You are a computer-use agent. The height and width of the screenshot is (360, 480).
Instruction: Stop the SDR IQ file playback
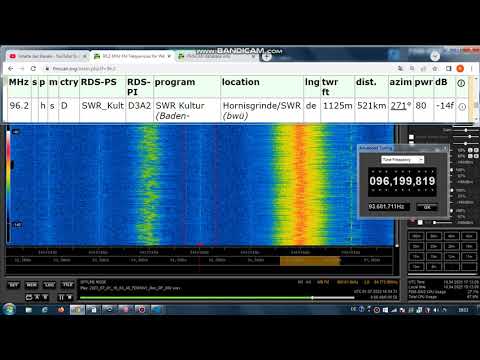pyautogui.click(x=70, y=297)
